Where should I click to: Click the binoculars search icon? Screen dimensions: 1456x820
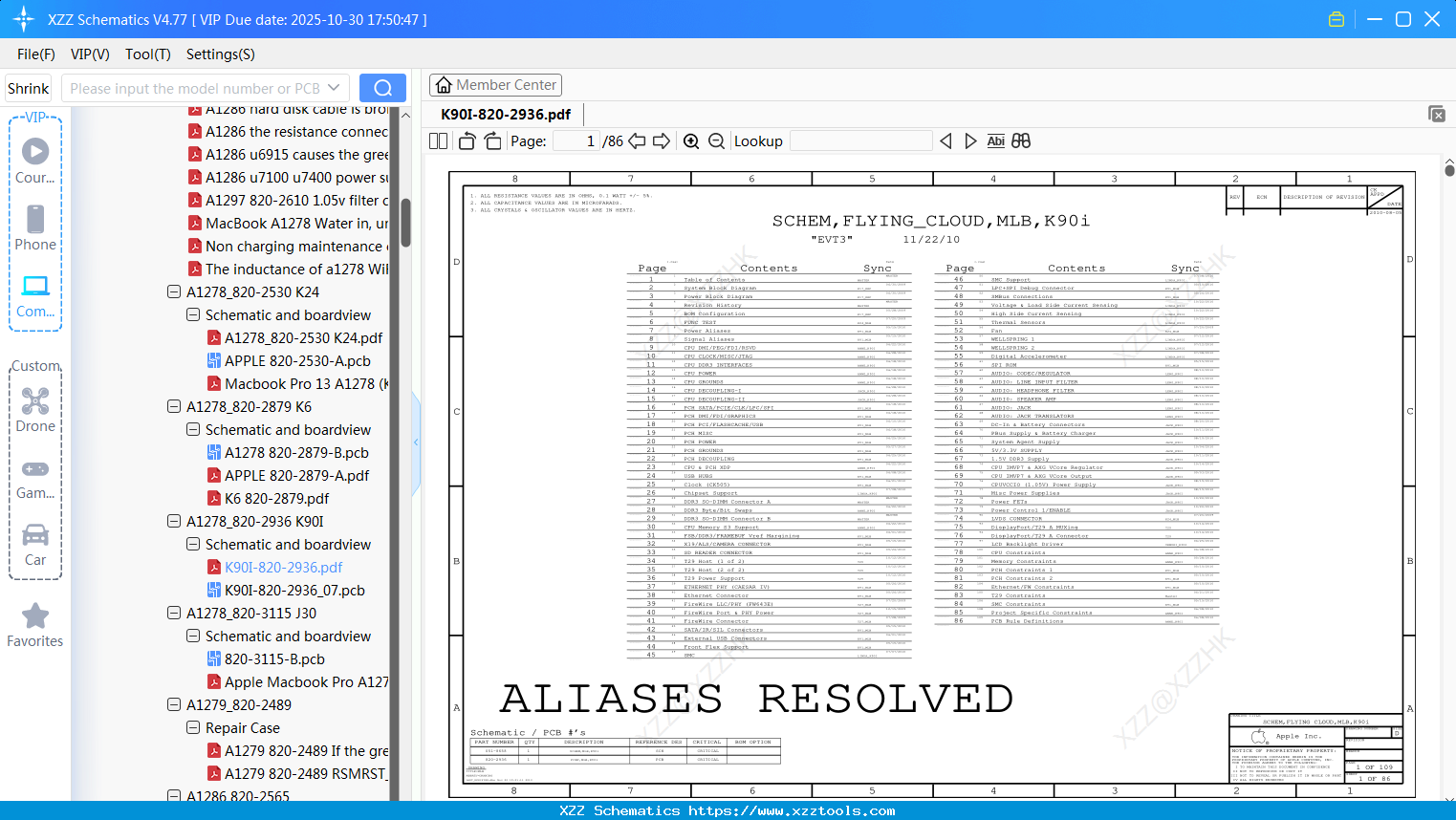1021,141
